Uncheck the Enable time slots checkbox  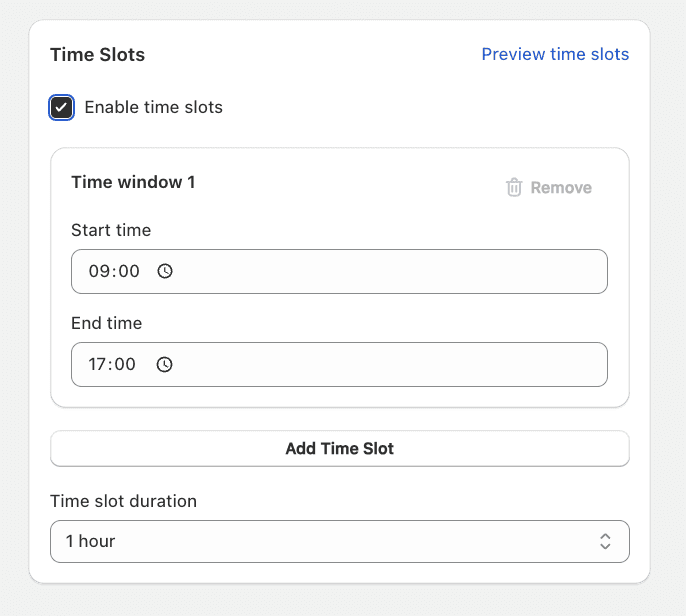point(62,107)
